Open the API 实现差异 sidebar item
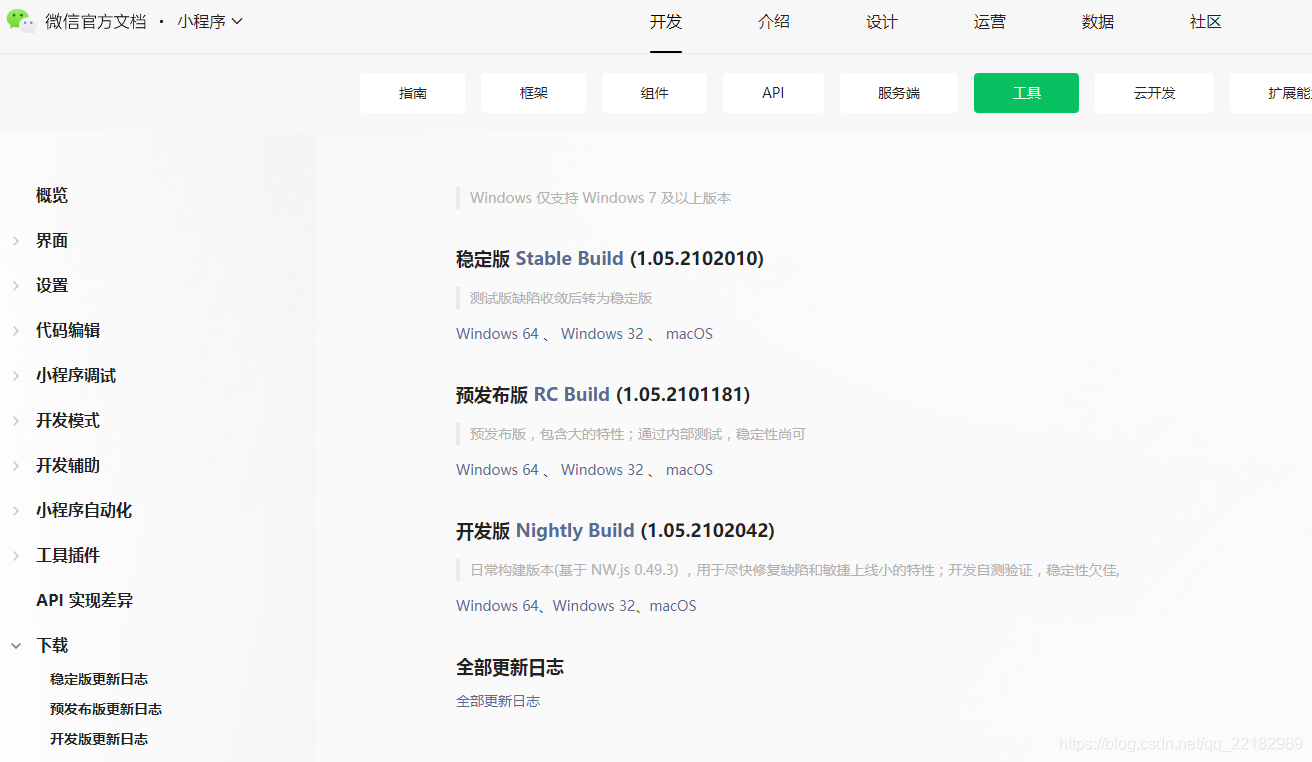This screenshot has width=1312, height=762. [x=85, y=600]
